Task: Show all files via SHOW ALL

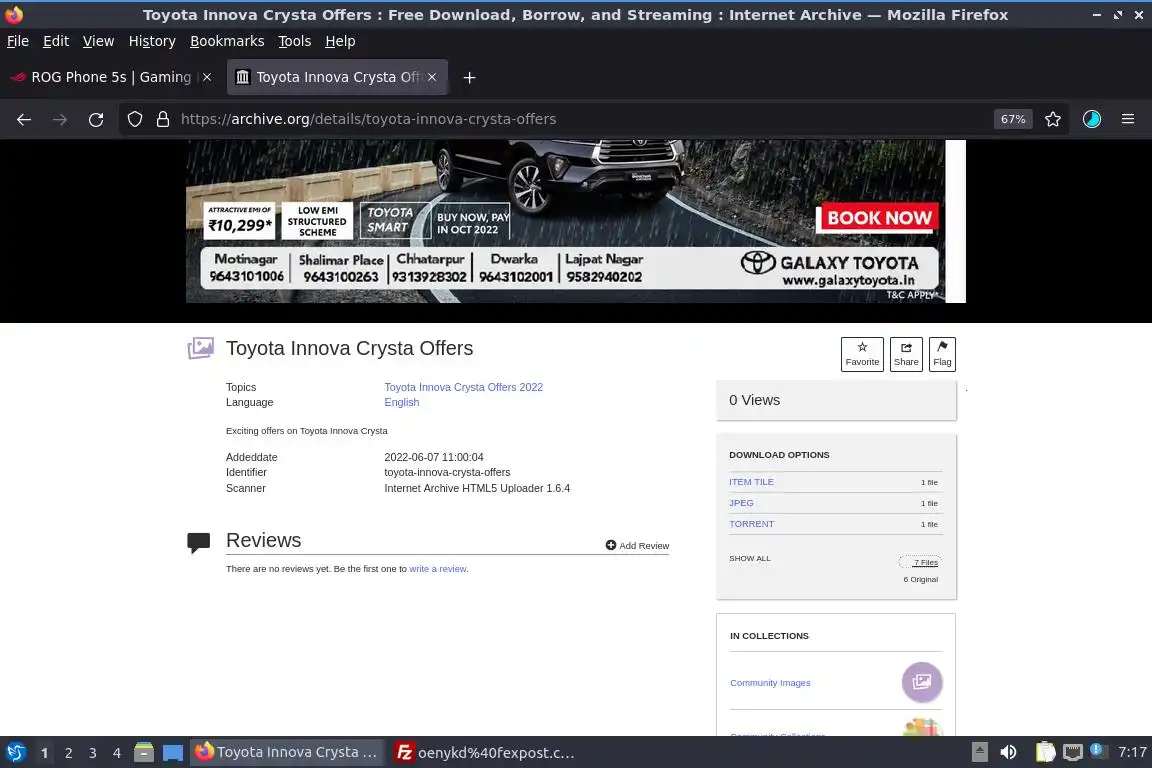Action: click(749, 559)
